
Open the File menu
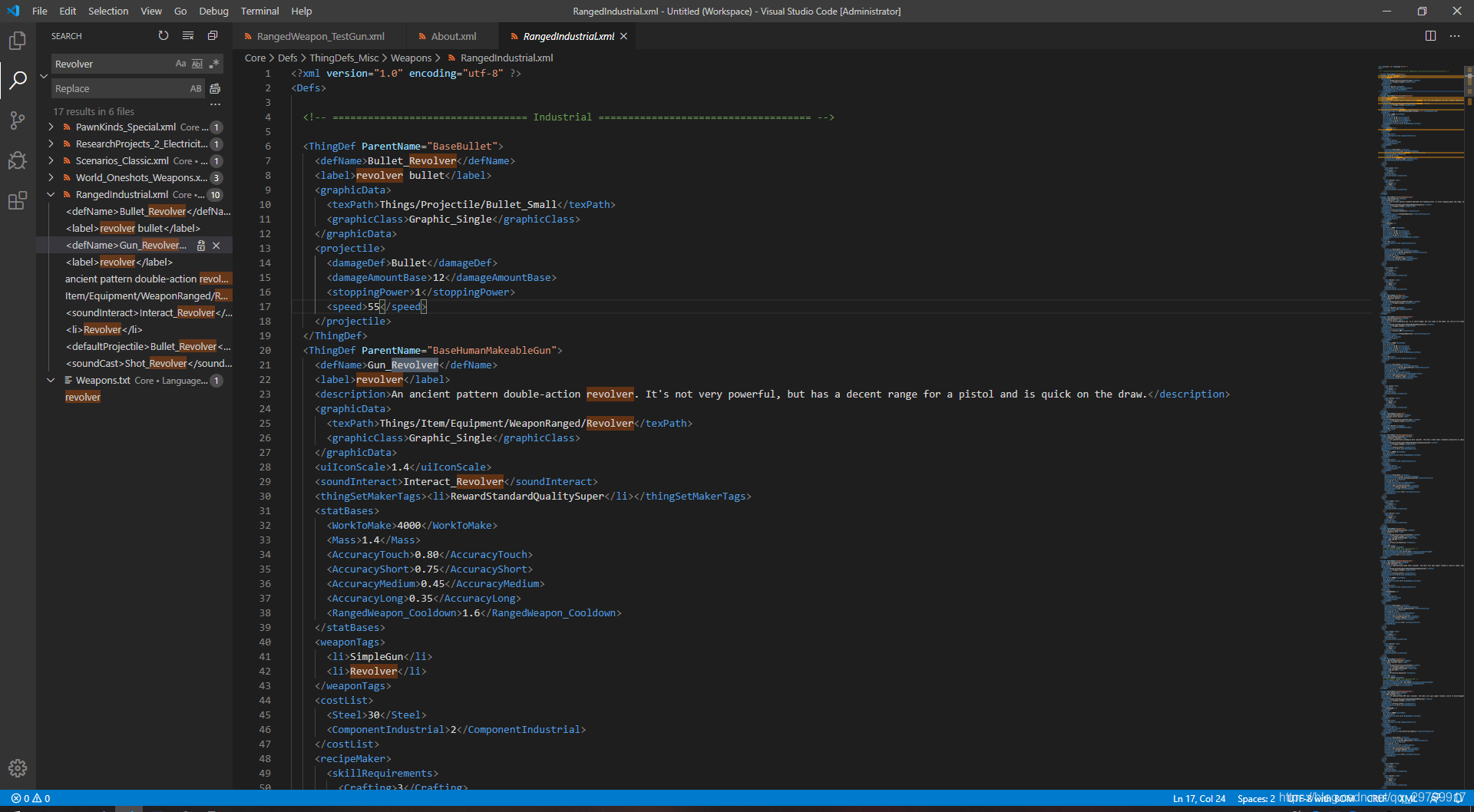pyautogui.click(x=40, y=11)
